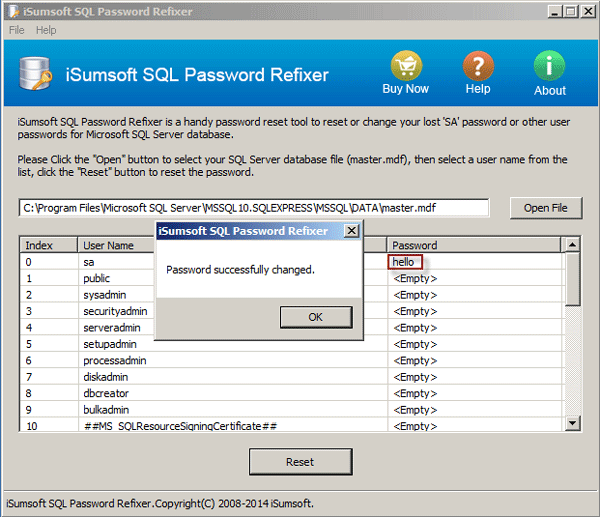Screen dimensions: 600x517
Task: Click the Password column header
Action: pos(474,245)
